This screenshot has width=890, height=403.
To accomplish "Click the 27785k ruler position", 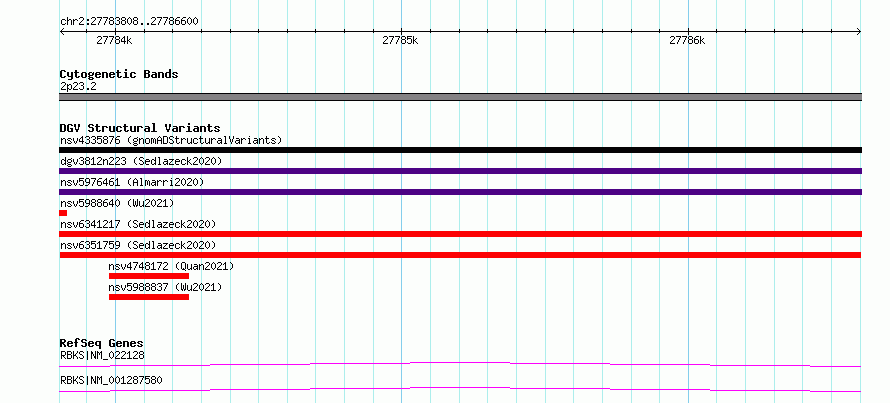I will coord(400,41).
